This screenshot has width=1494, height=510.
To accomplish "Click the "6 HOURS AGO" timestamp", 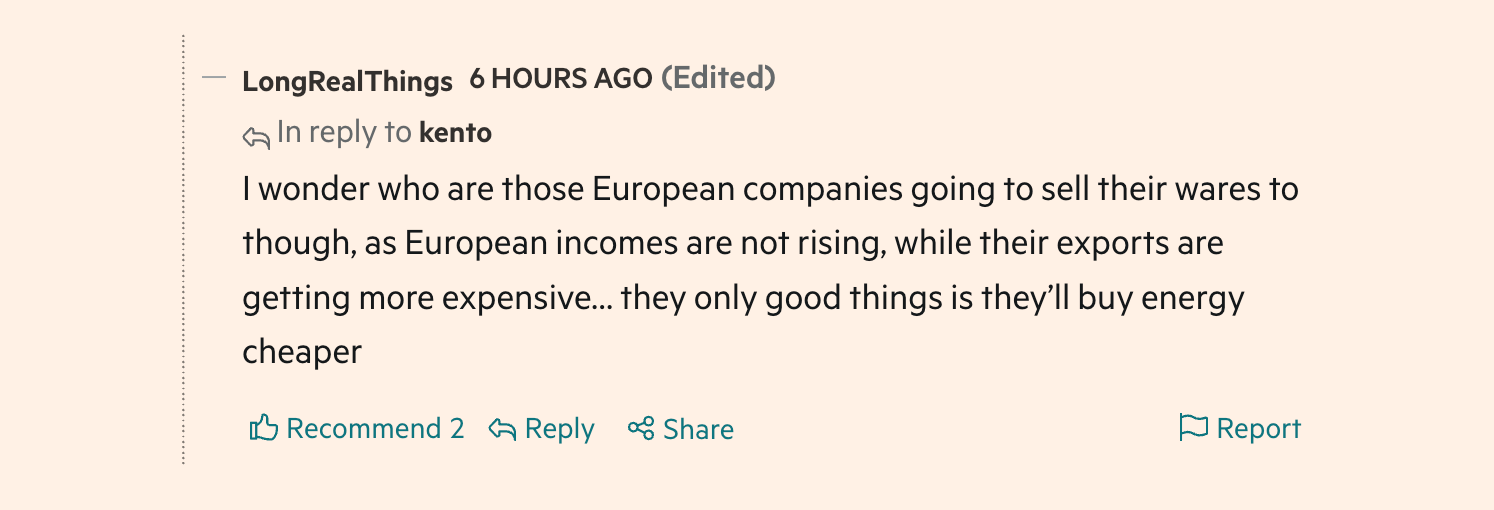I will click(x=561, y=79).
